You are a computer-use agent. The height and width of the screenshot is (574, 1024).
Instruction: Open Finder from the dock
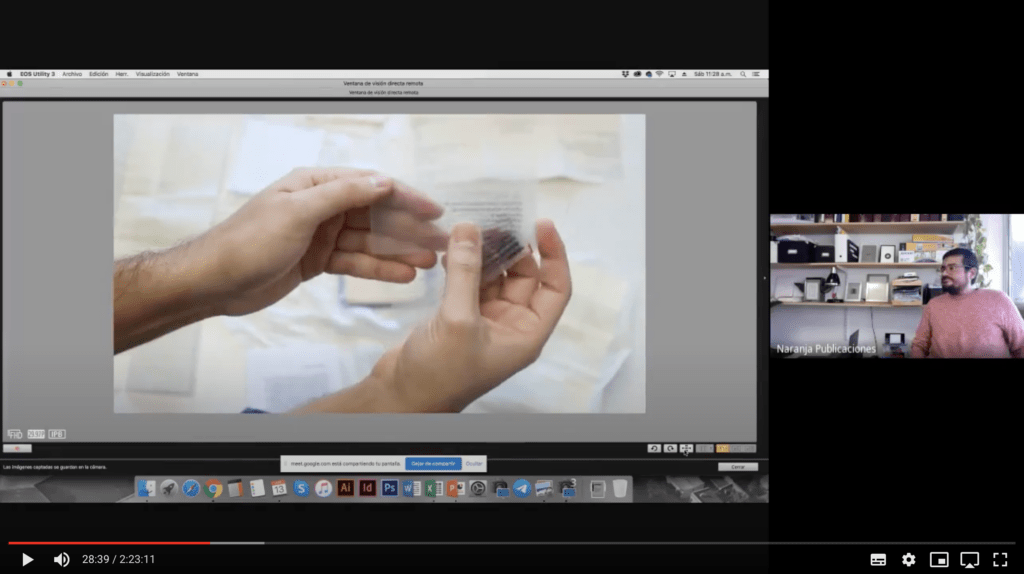click(146, 488)
